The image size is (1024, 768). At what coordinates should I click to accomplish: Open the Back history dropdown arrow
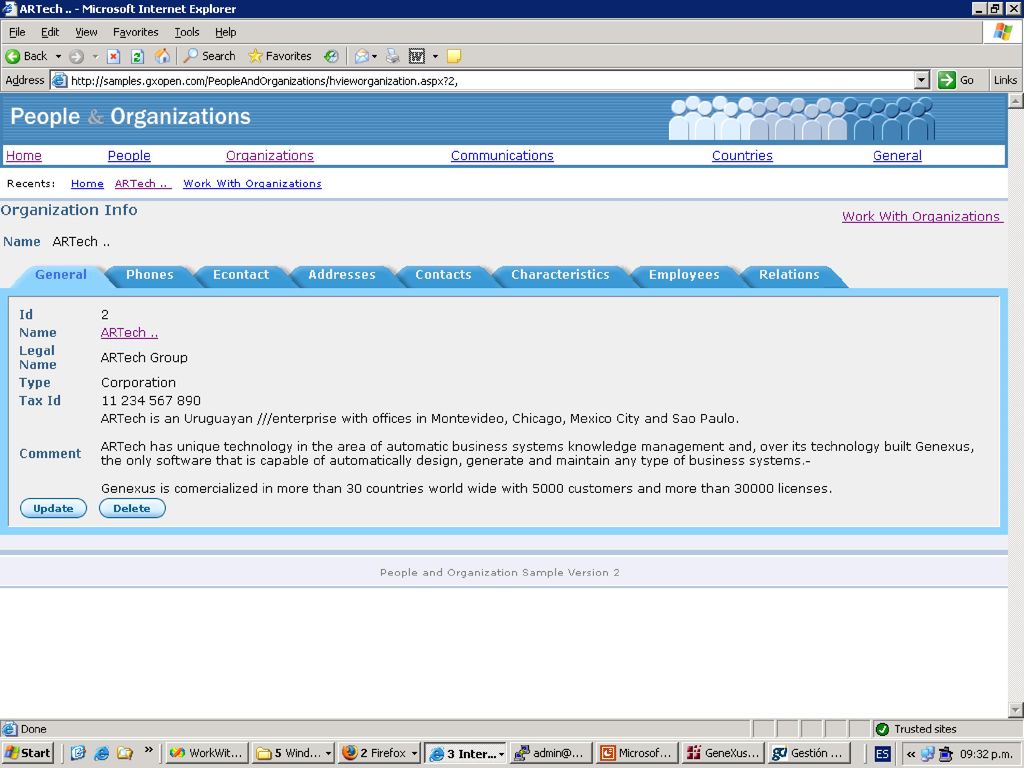pyautogui.click(x=58, y=56)
